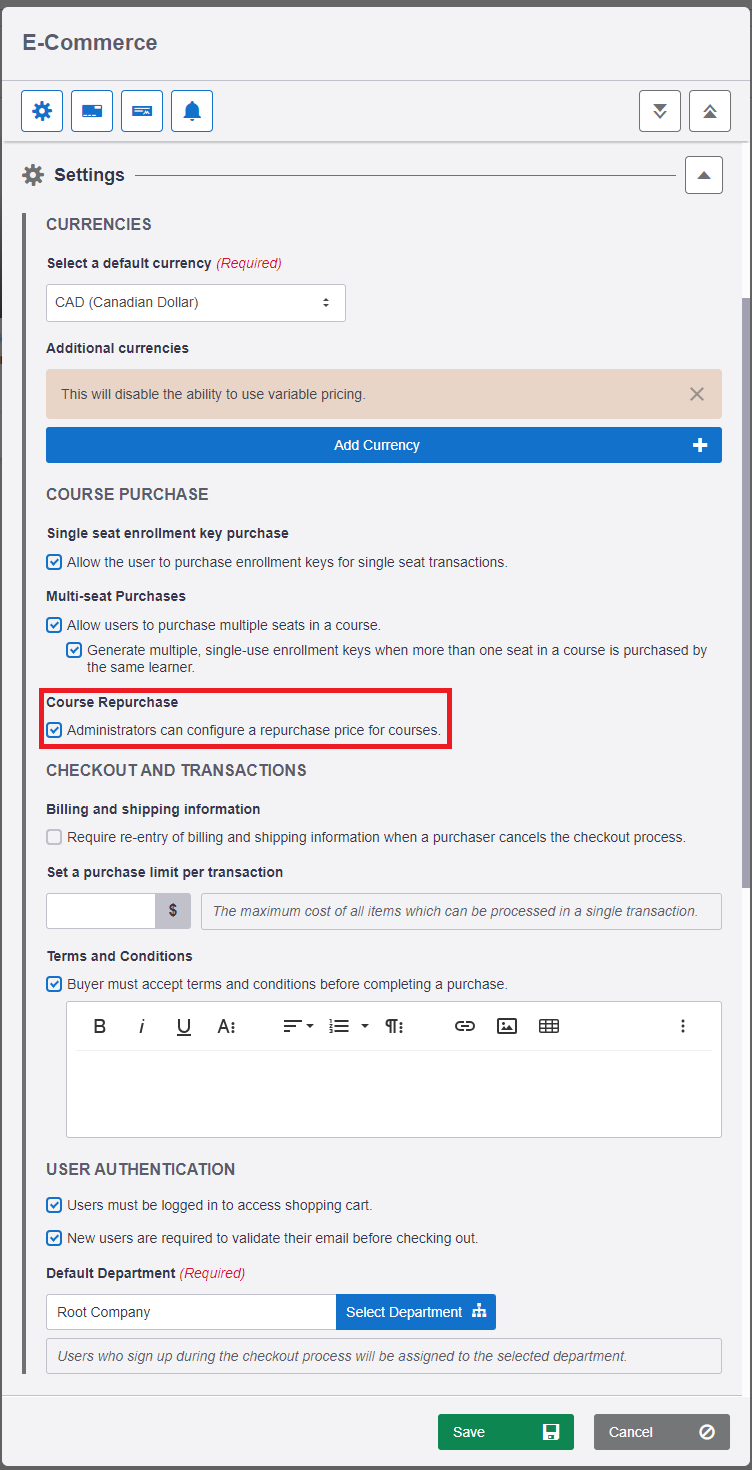Toggle allow users to purchase multiple seats
Screen dimensions: 752x1470
pos(54,625)
